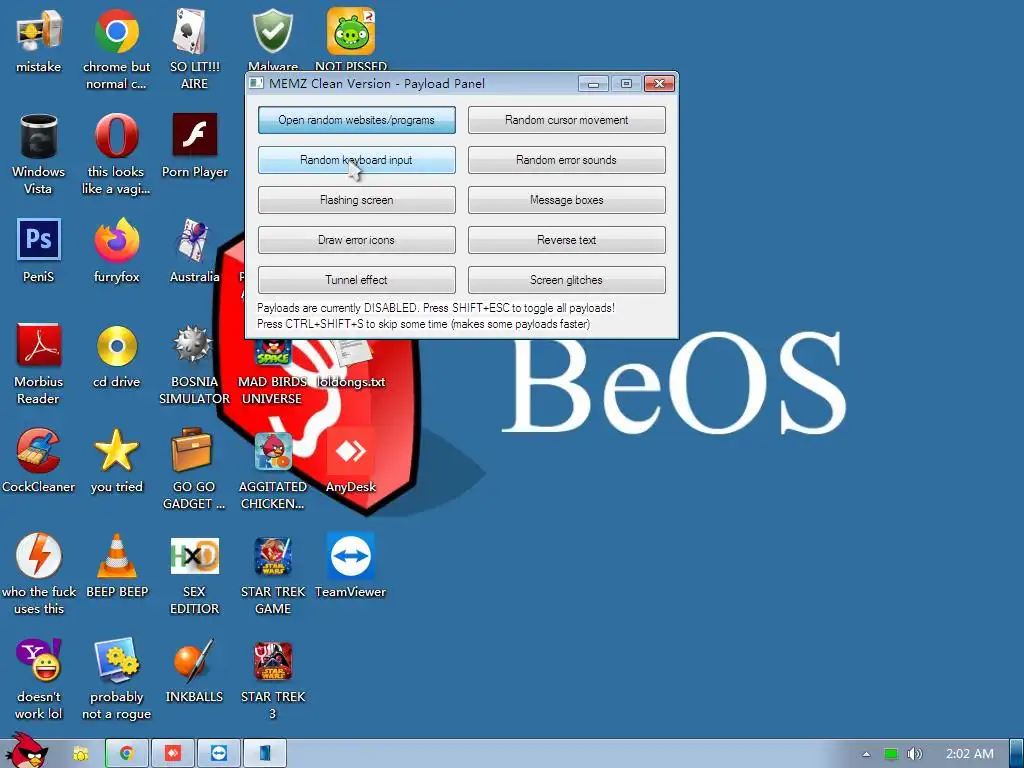Toggle the Random error sounds payload

click(567, 160)
